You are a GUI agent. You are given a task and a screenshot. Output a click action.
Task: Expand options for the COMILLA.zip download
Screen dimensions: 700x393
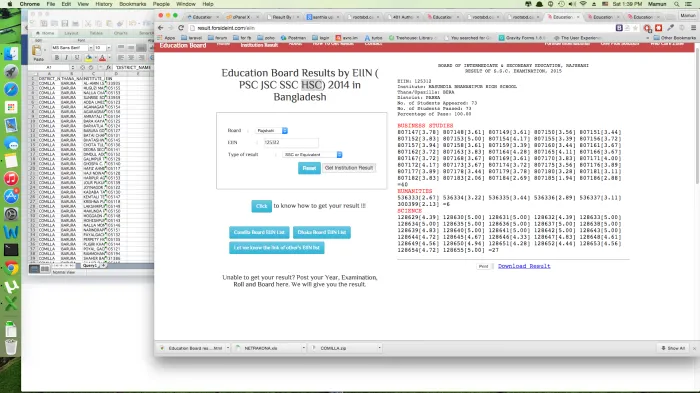379,348
